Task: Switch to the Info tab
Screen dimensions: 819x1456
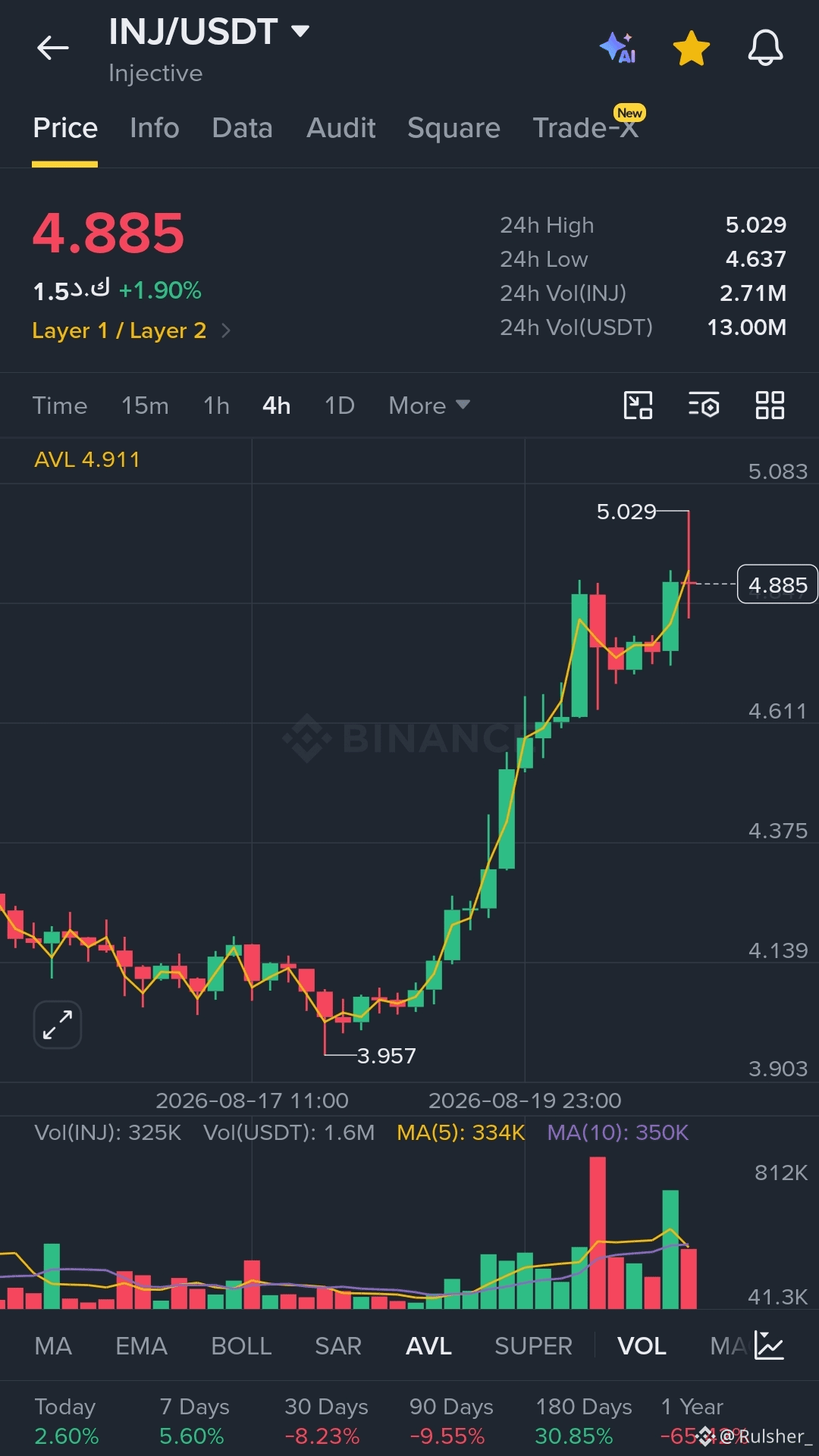Action: coord(155,127)
